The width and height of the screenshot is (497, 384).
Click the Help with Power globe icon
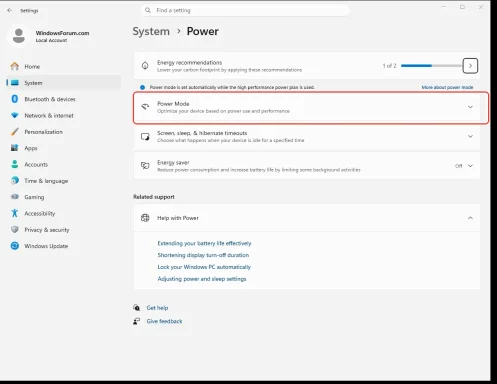pos(145,218)
